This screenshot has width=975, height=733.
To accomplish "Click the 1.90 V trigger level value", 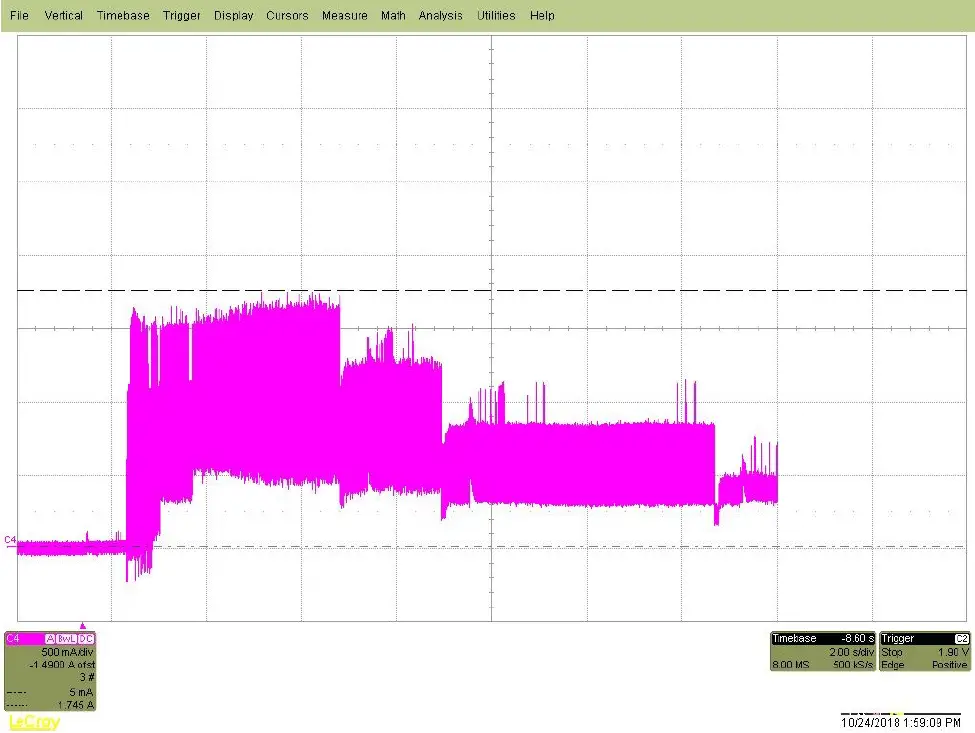I will pos(954,652).
